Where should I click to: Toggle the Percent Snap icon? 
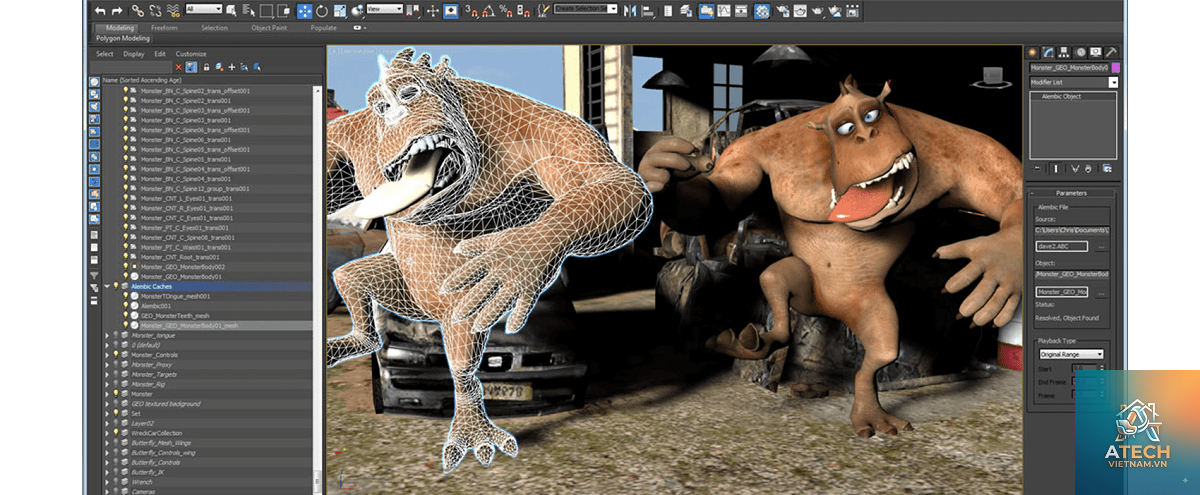pyautogui.click(x=506, y=11)
